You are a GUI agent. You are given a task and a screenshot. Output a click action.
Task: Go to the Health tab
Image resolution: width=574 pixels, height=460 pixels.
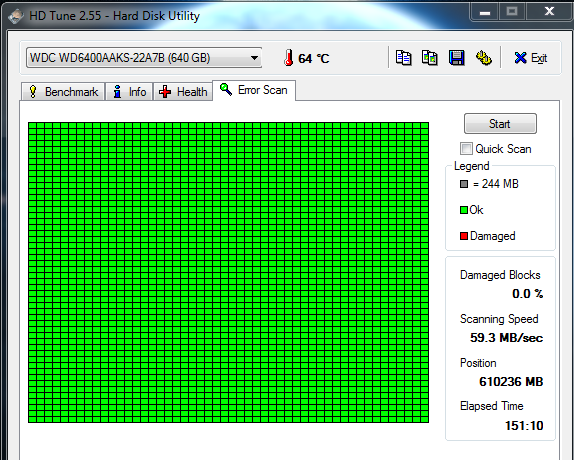pos(183,91)
